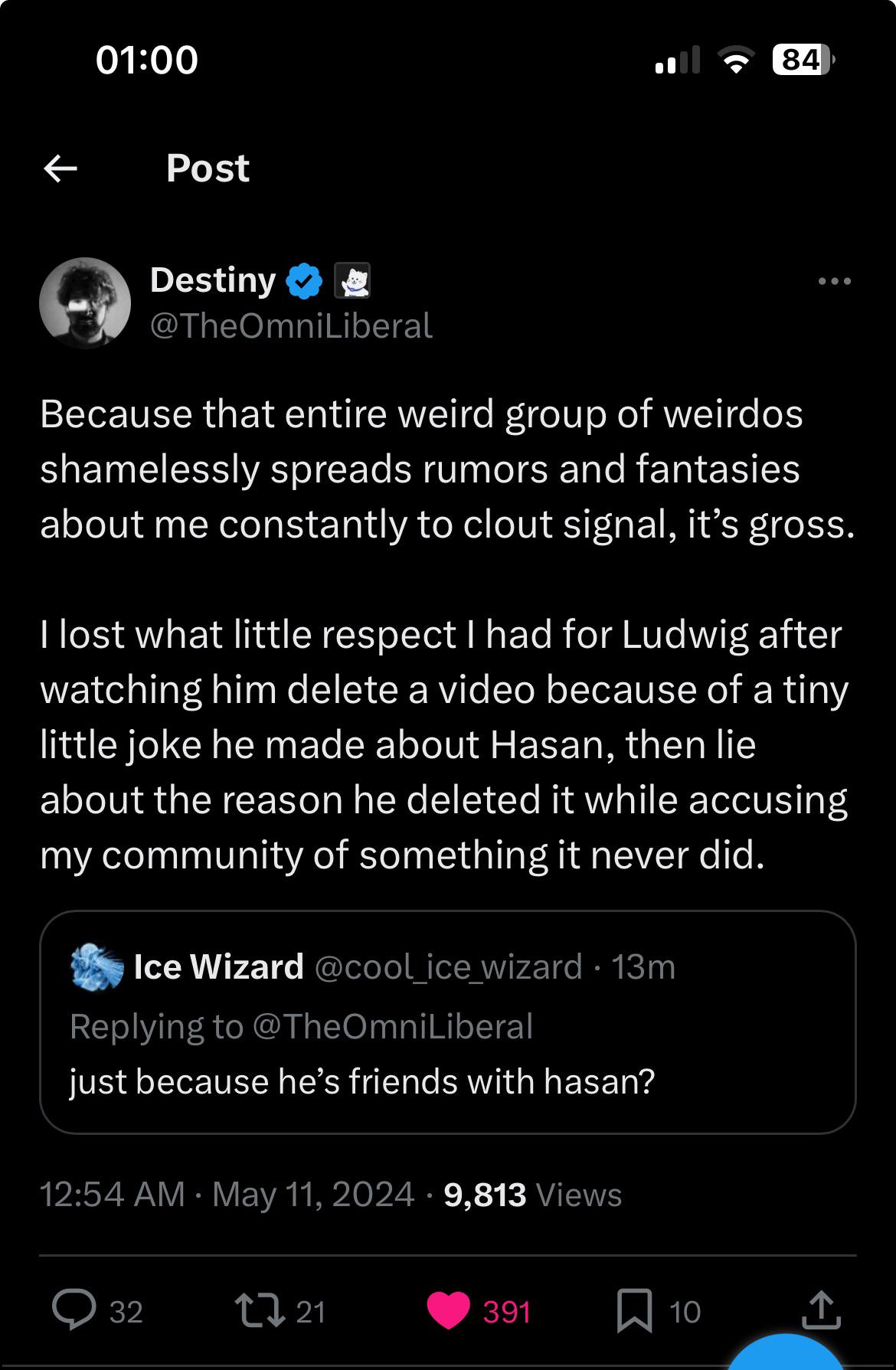Tap the 12:54 AM timestamp

[x=113, y=1195]
